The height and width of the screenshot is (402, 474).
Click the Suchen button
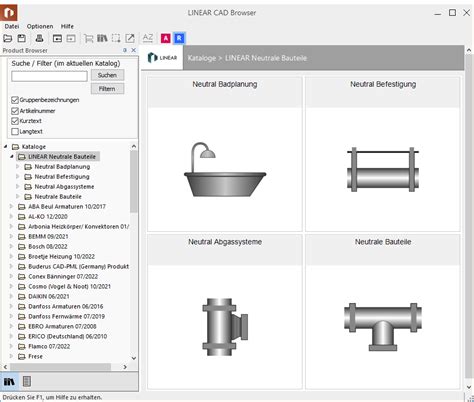pyautogui.click(x=107, y=75)
